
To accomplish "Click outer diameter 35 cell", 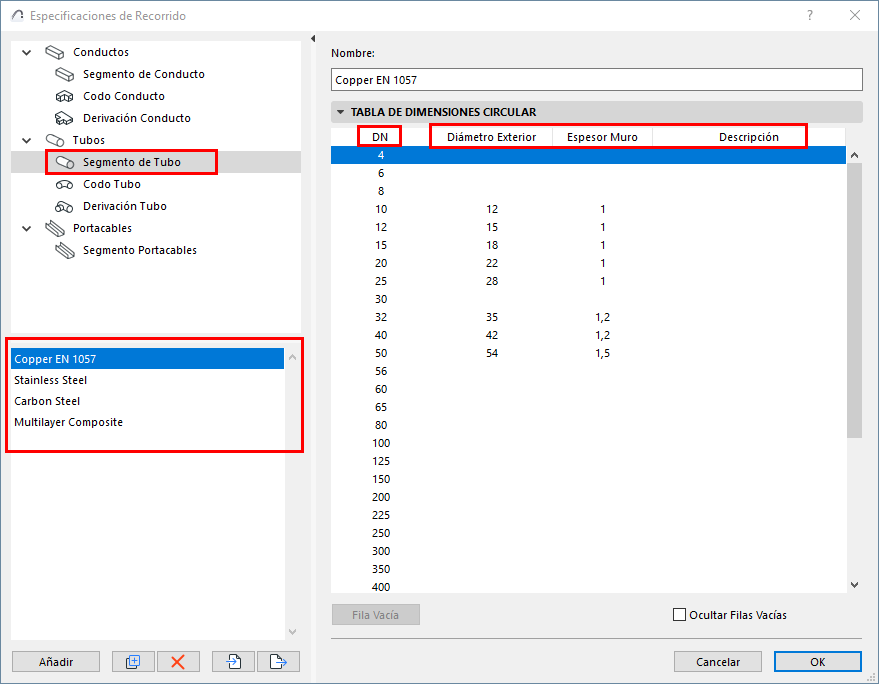I will click(x=492, y=317).
